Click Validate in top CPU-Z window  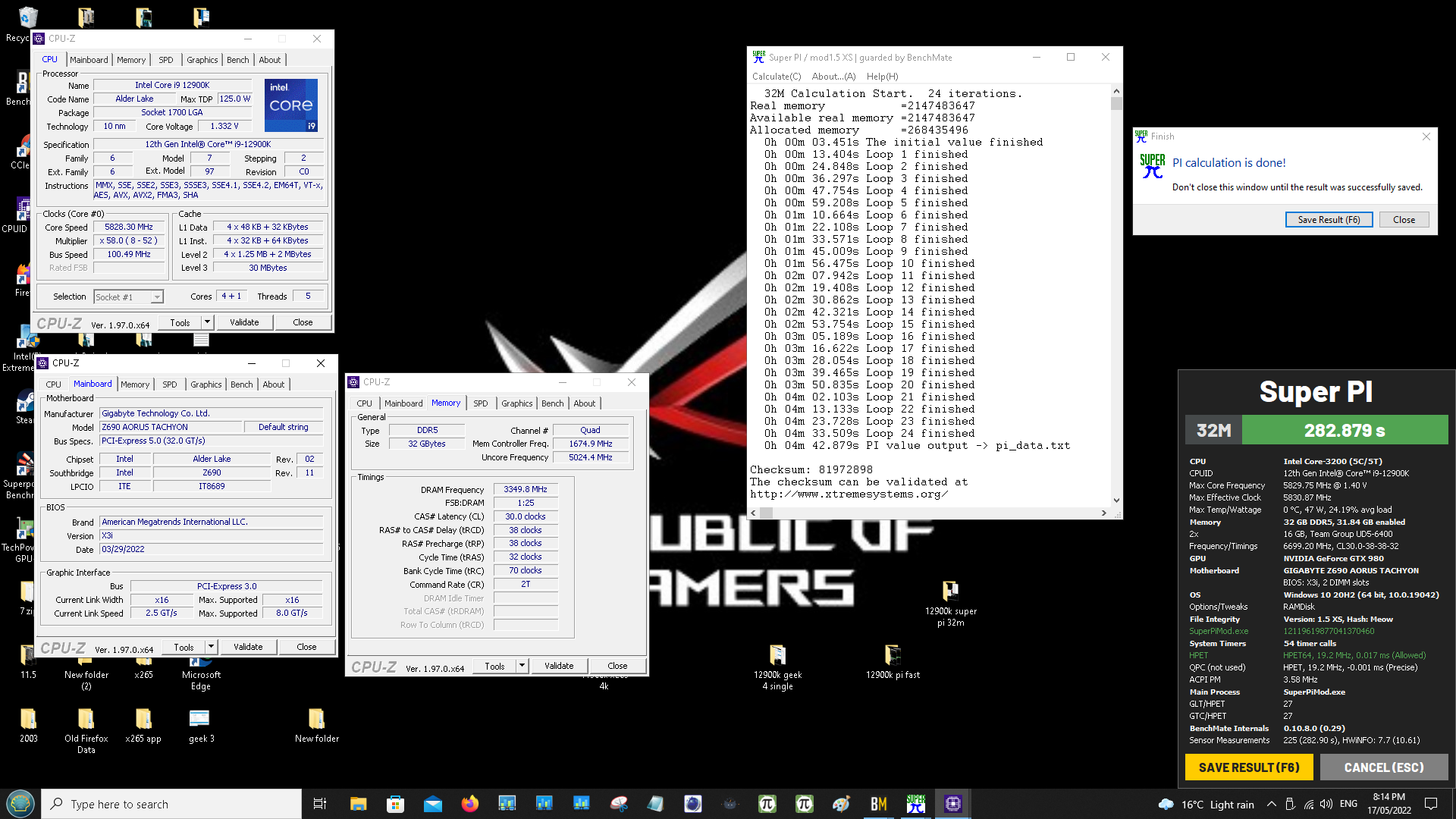[244, 322]
